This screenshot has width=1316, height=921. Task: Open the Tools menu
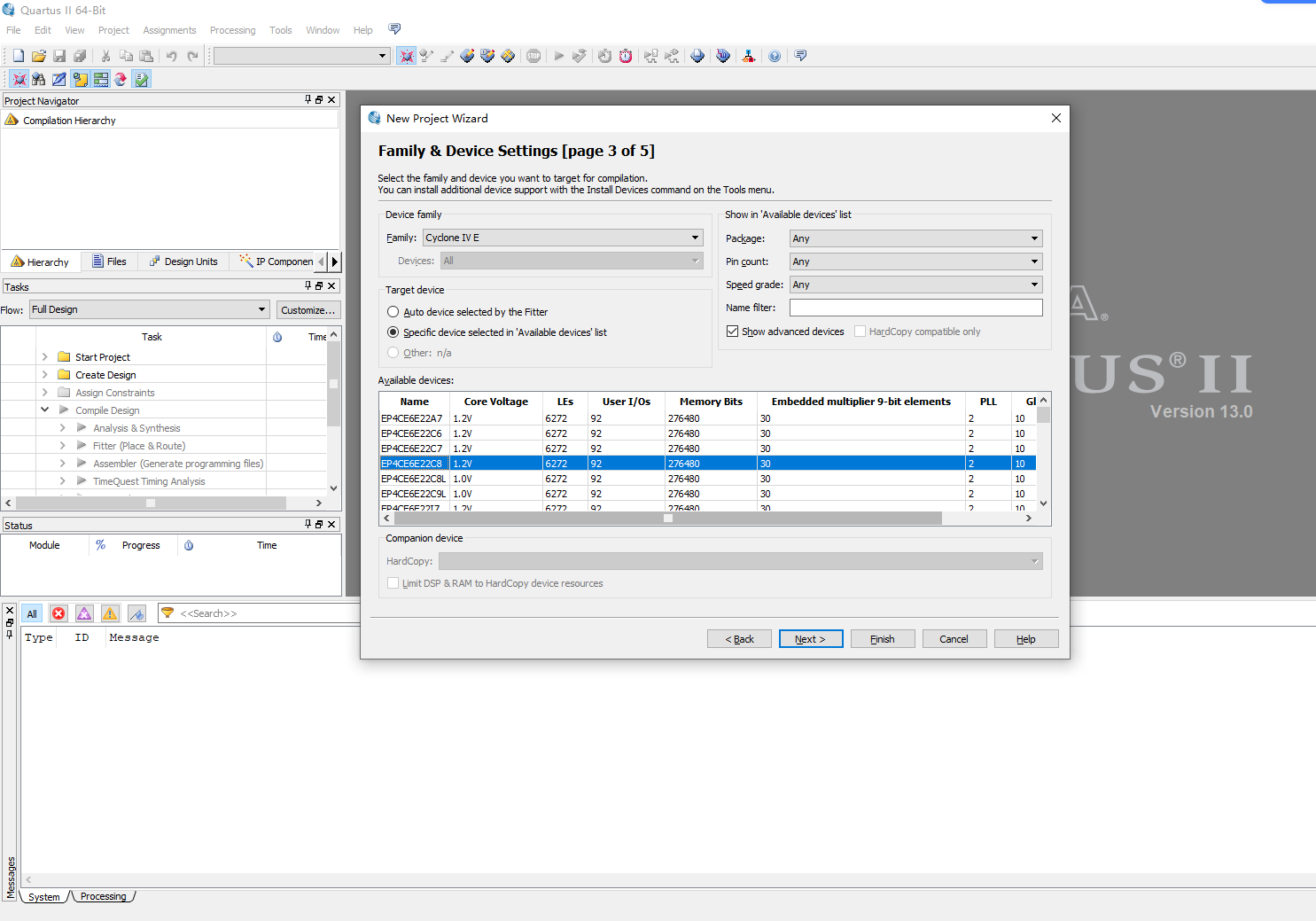coord(280,30)
